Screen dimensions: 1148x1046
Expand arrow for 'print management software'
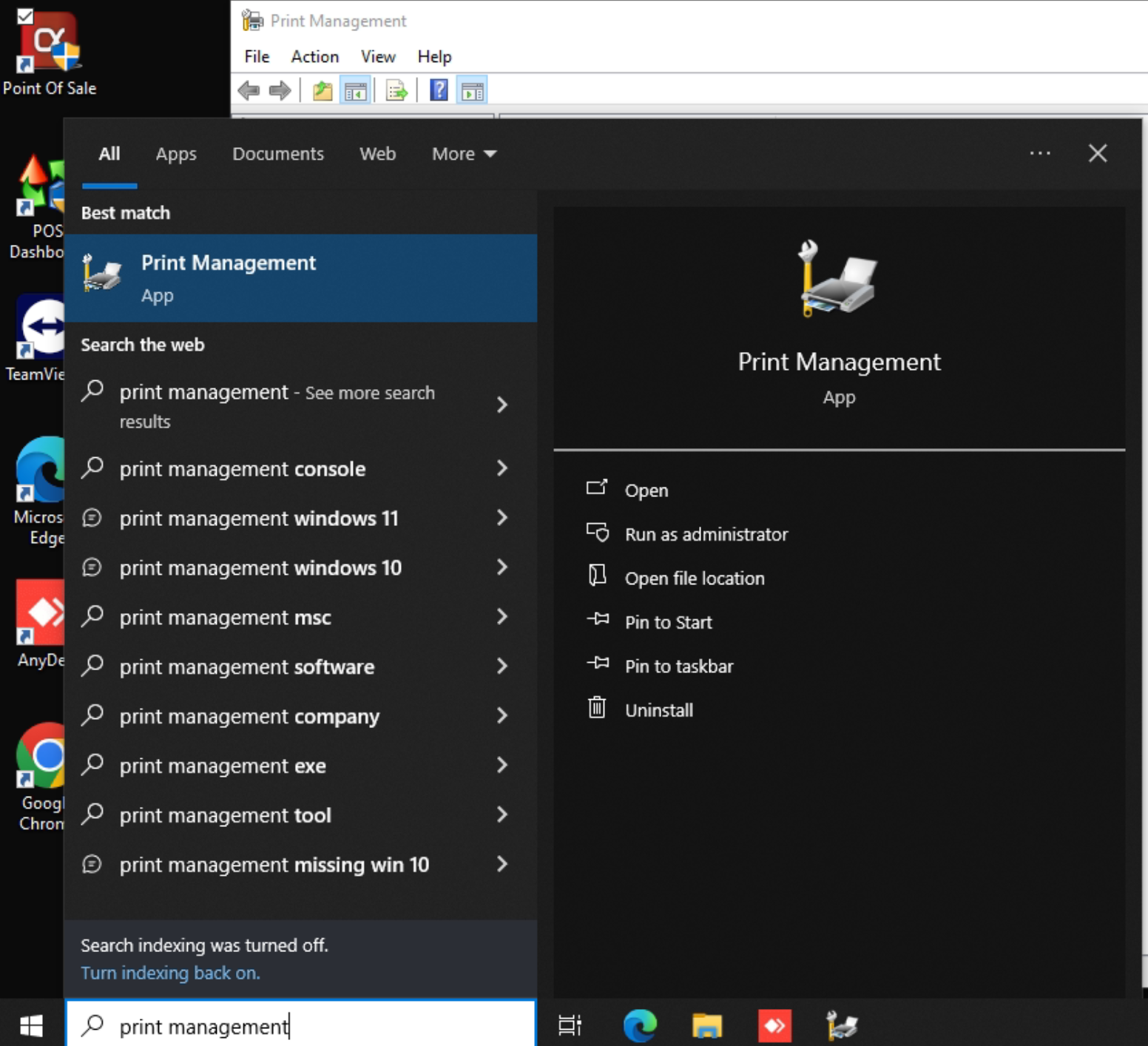pyautogui.click(x=502, y=667)
